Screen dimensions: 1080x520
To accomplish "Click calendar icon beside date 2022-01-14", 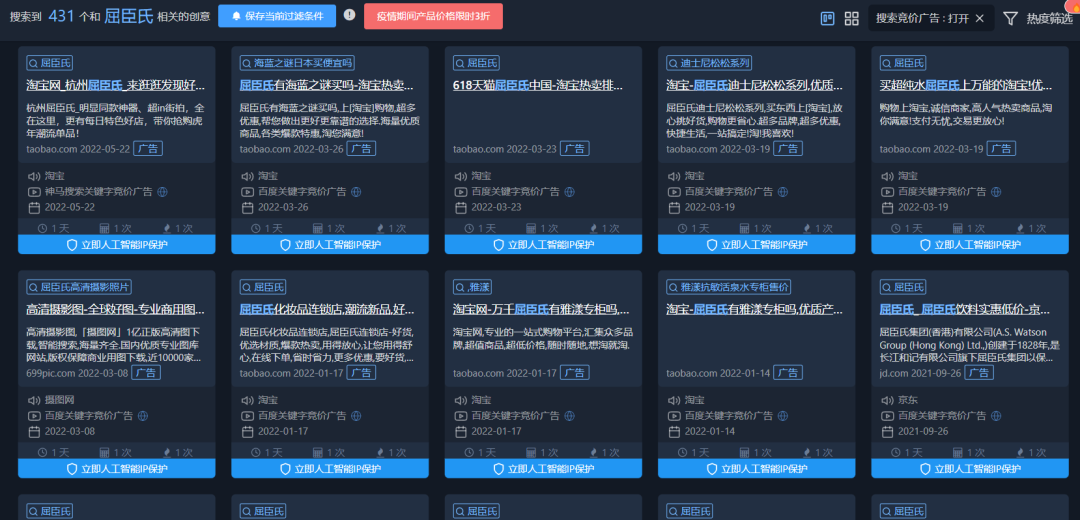I will 674,431.
